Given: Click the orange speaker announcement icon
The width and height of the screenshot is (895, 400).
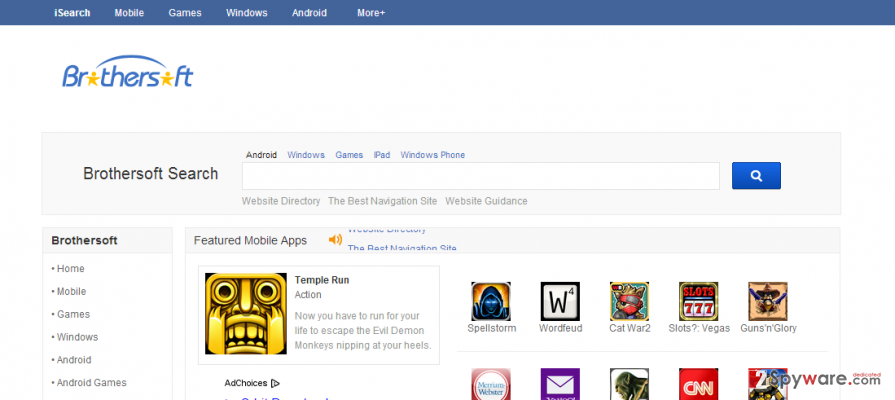Looking at the screenshot, I should (336, 240).
